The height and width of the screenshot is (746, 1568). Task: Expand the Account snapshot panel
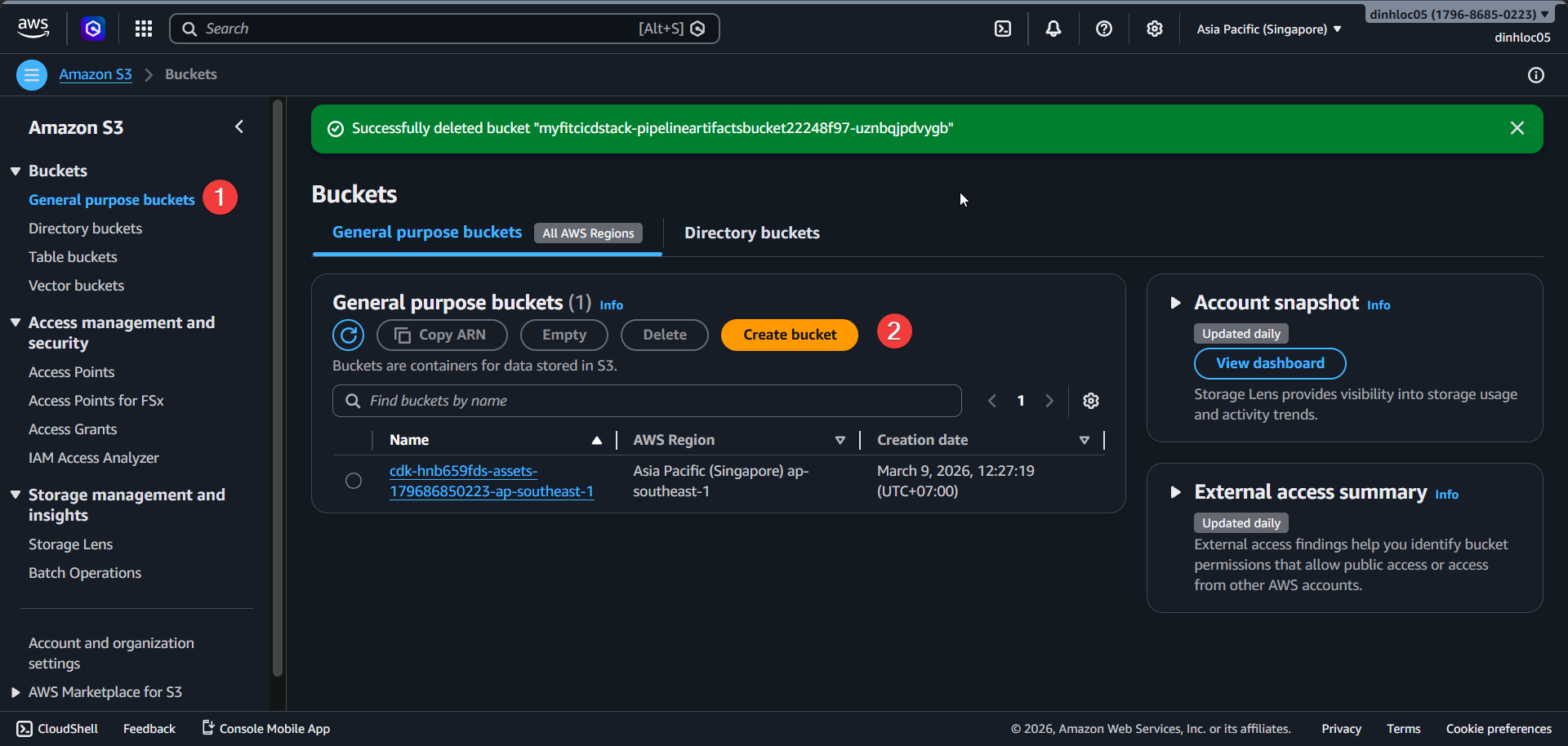(1175, 303)
